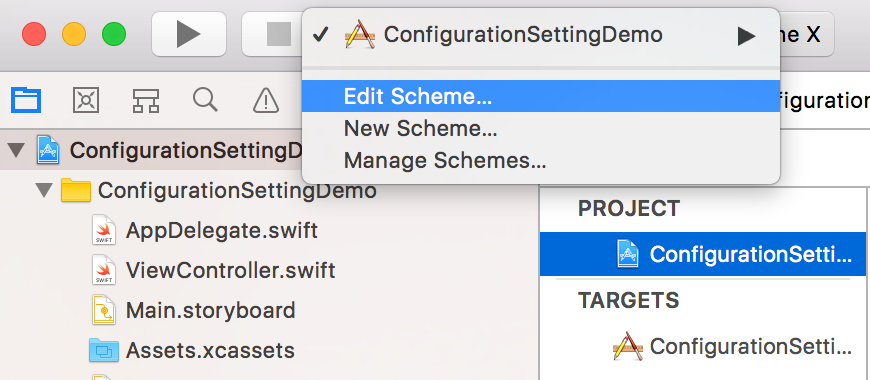Open the Issue navigator (warning triangle icon)

pos(266,100)
